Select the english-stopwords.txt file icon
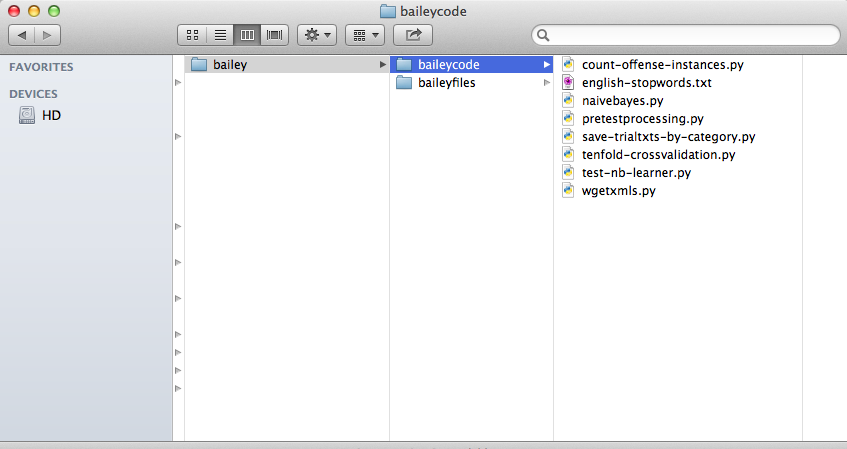Screen dimensions: 847x449 tap(568, 83)
